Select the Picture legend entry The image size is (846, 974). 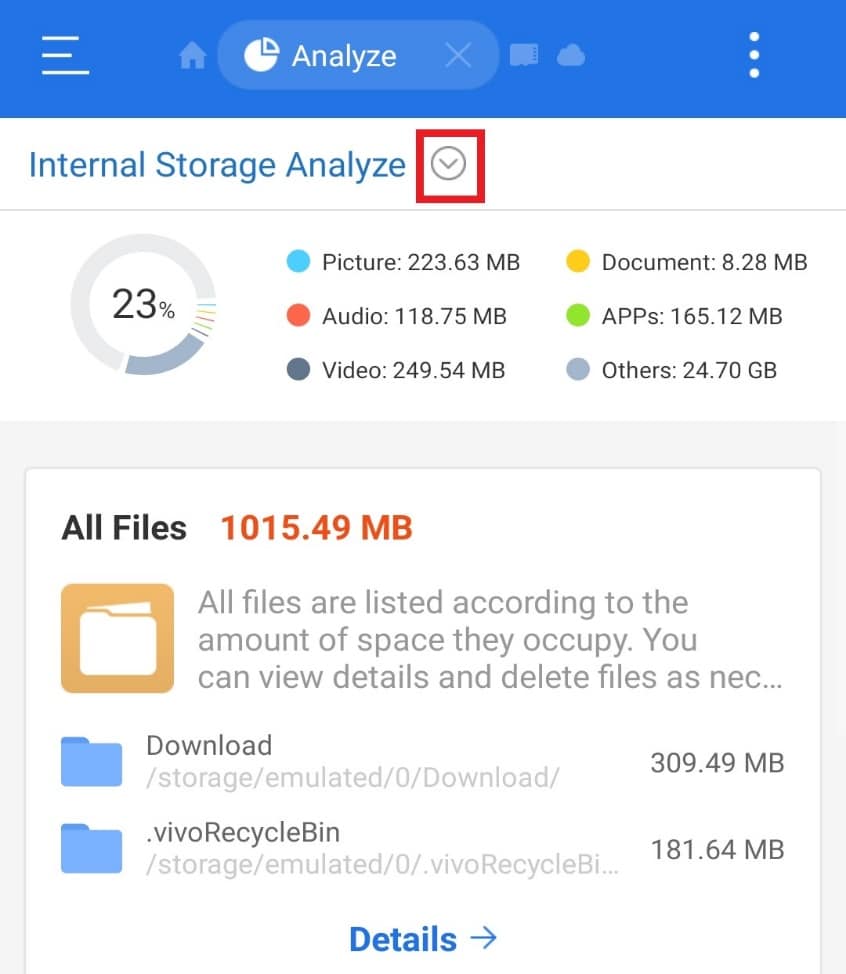(x=420, y=262)
